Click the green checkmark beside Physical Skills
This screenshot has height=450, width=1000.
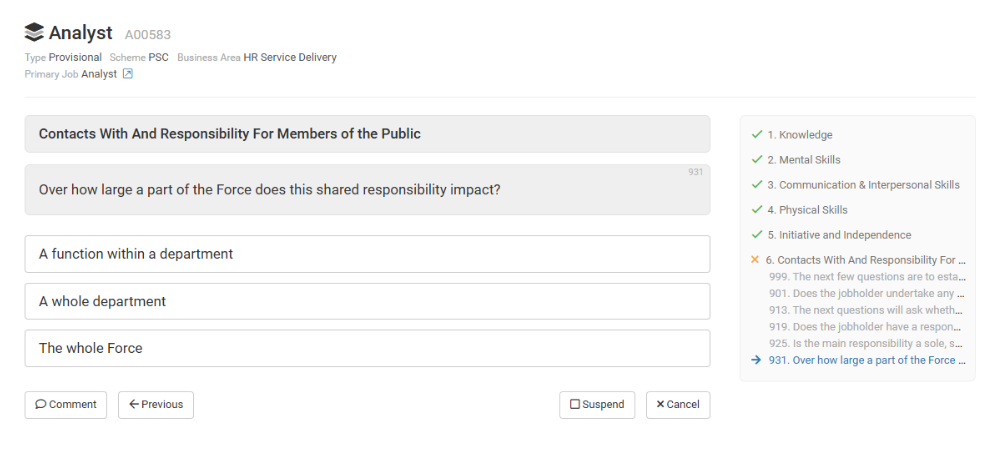[757, 210]
